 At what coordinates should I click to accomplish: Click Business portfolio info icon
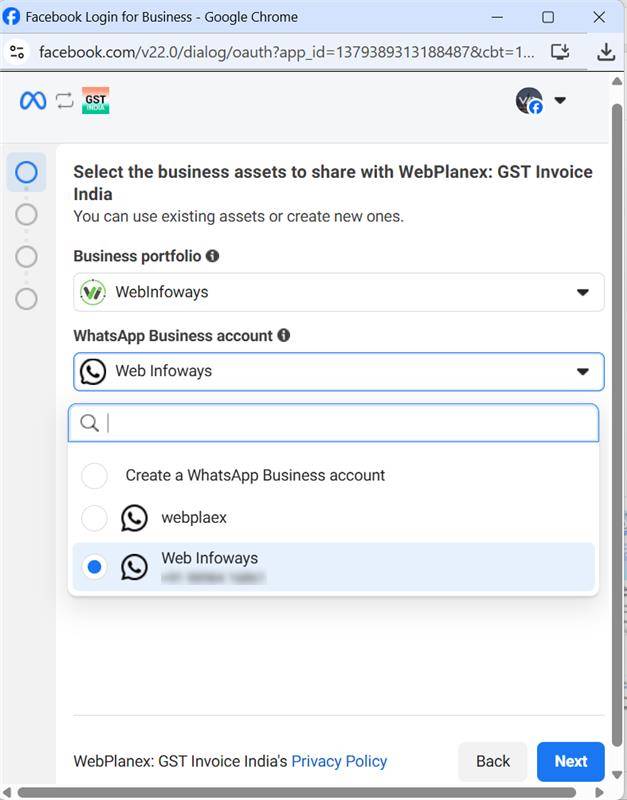212,256
